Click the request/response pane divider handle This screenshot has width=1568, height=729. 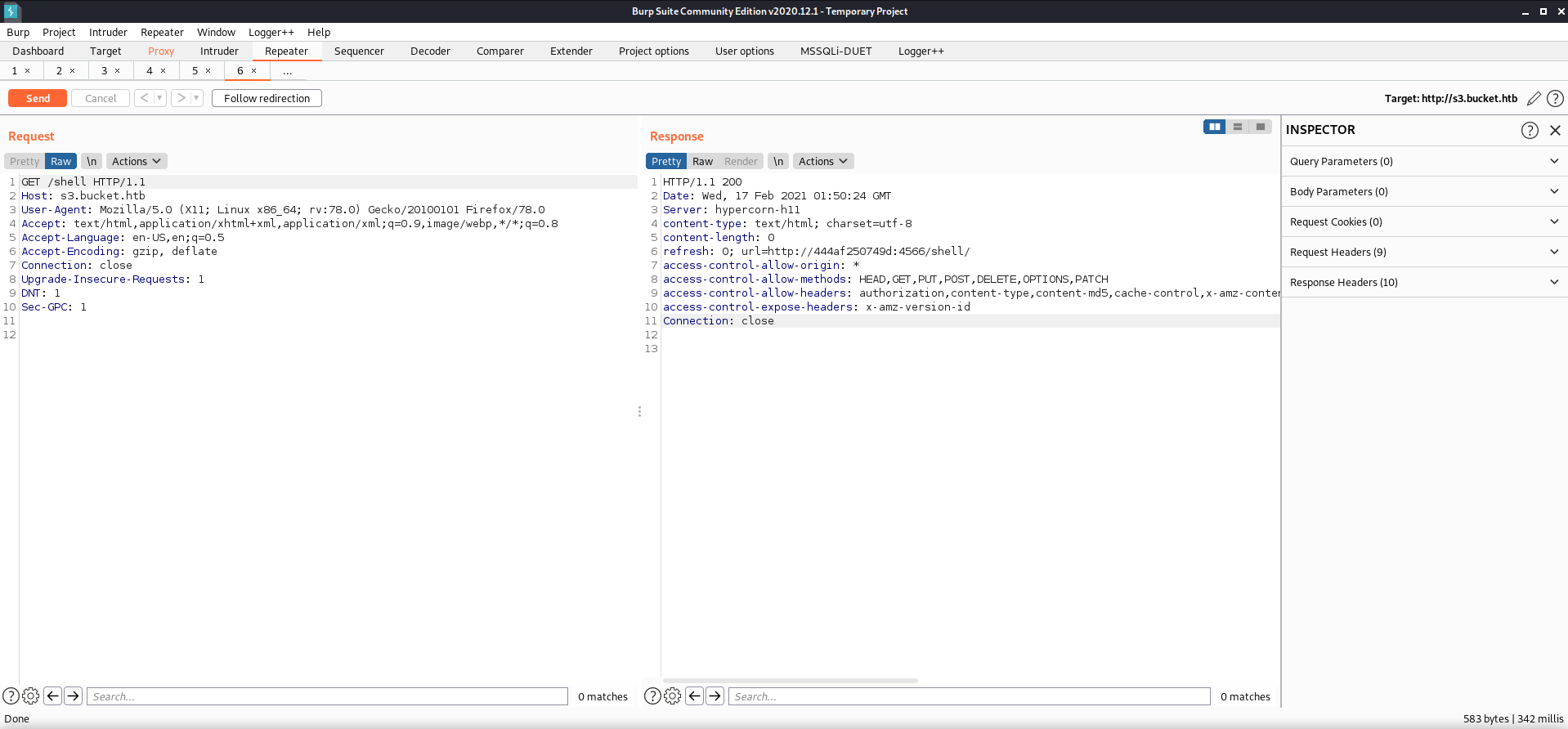[639, 412]
